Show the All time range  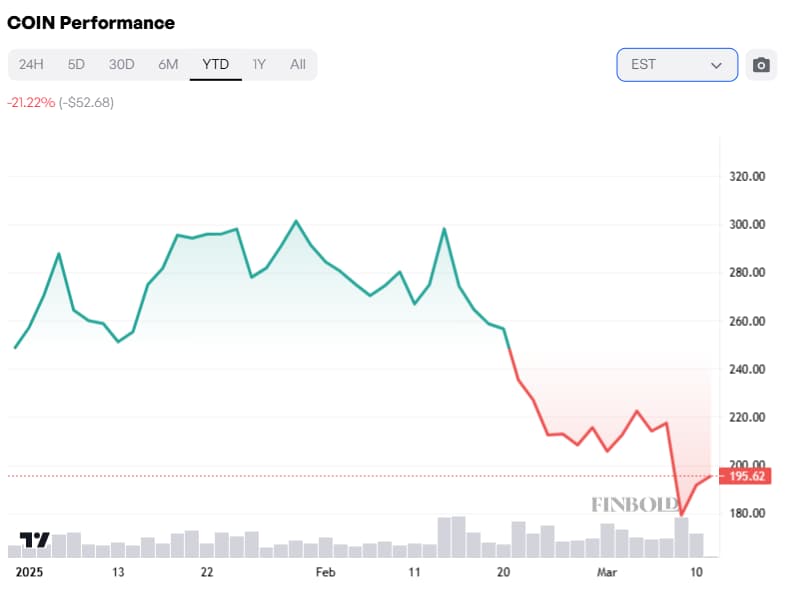pyautogui.click(x=297, y=65)
